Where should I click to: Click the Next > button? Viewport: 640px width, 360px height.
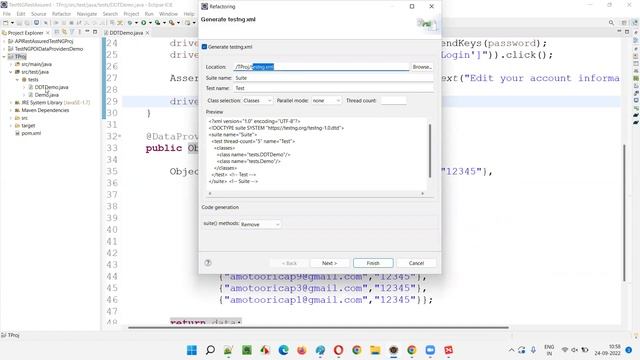(x=329, y=263)
